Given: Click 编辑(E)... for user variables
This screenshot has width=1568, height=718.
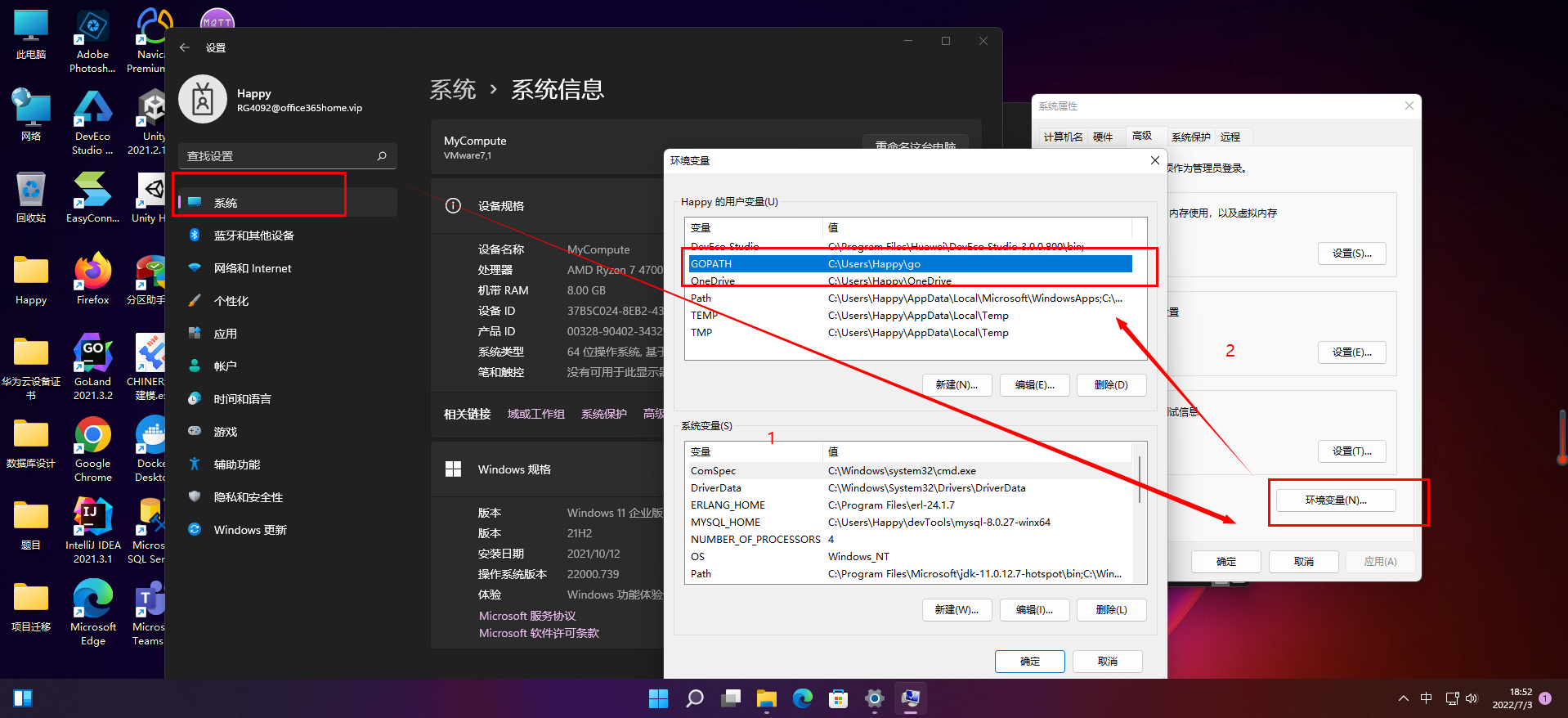Looking at the screenshot, I should [x=1034, y=384].
